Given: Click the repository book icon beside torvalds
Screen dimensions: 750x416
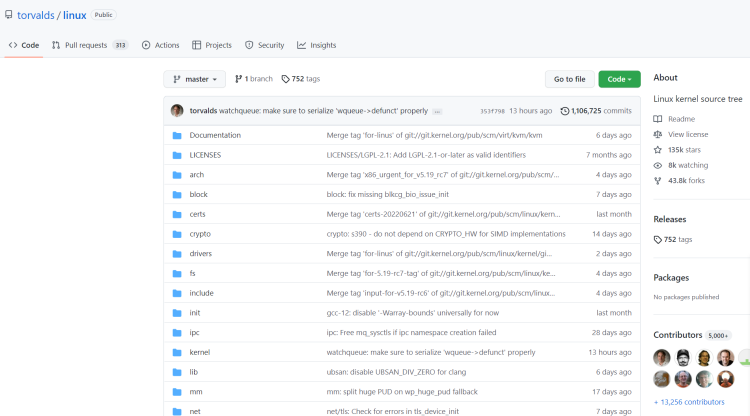Looking at the screenshot, I should 8,16.
